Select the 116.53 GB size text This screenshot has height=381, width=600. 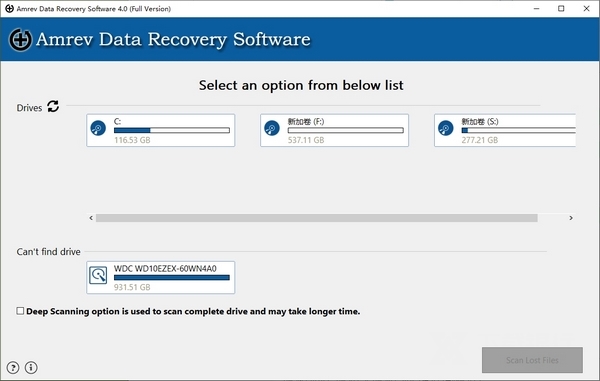click(x=132, y=140)
